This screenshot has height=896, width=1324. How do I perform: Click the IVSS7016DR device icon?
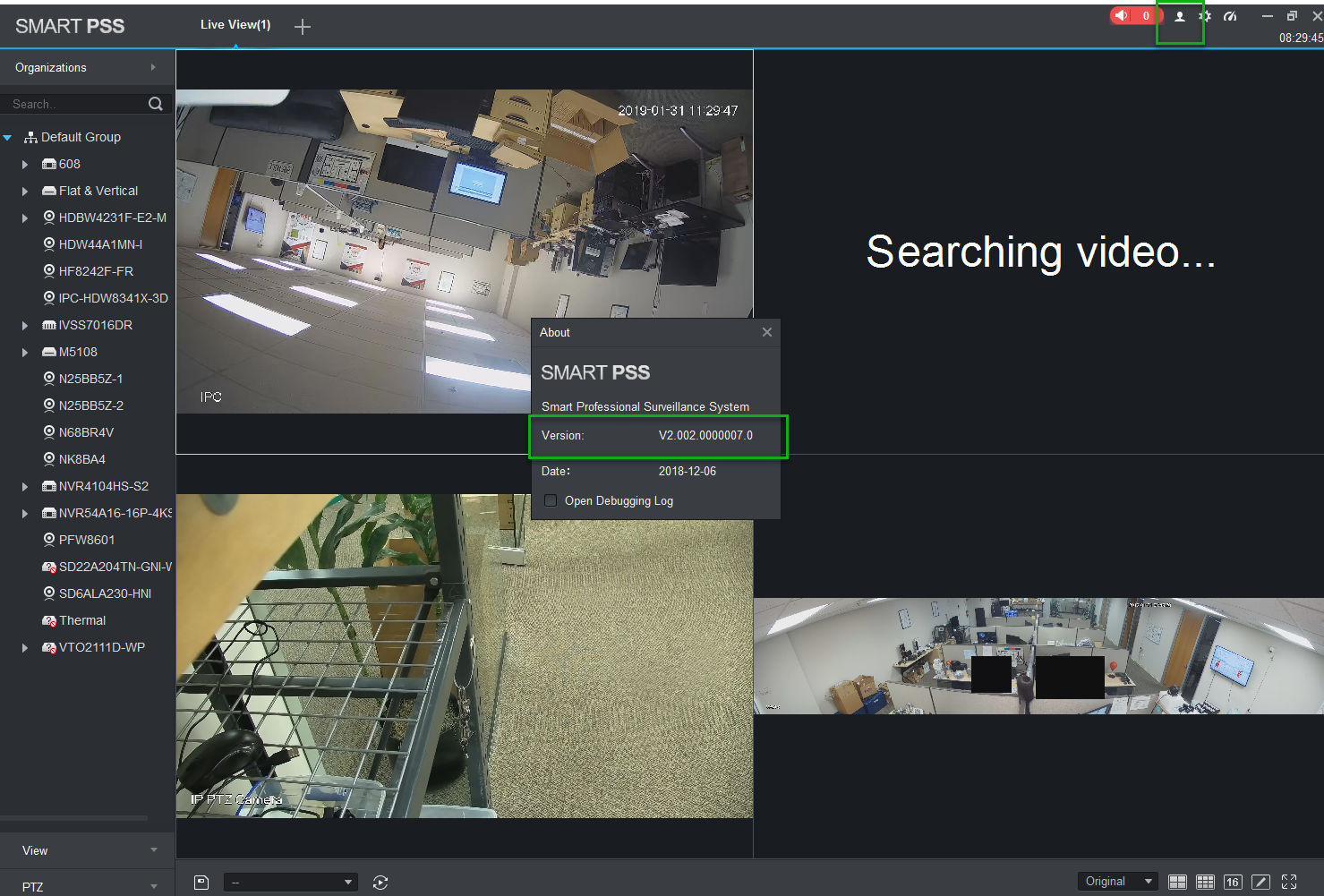[x=49, y=325]
